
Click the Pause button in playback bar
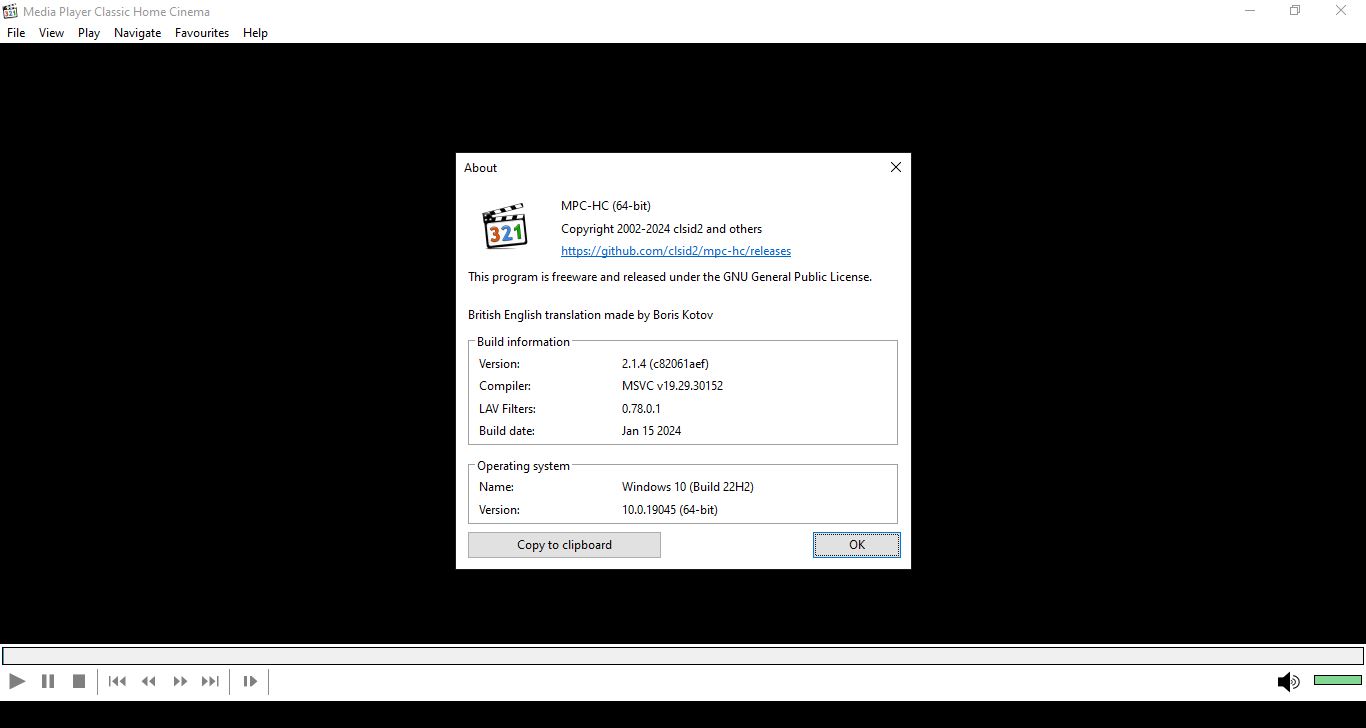coord(48,681)
